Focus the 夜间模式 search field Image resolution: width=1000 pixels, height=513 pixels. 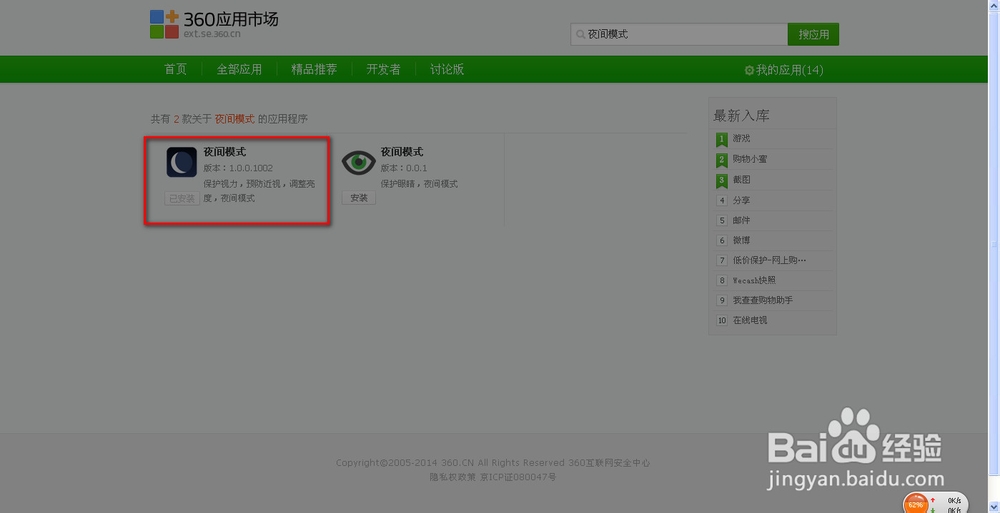click(x=679, y=34)
